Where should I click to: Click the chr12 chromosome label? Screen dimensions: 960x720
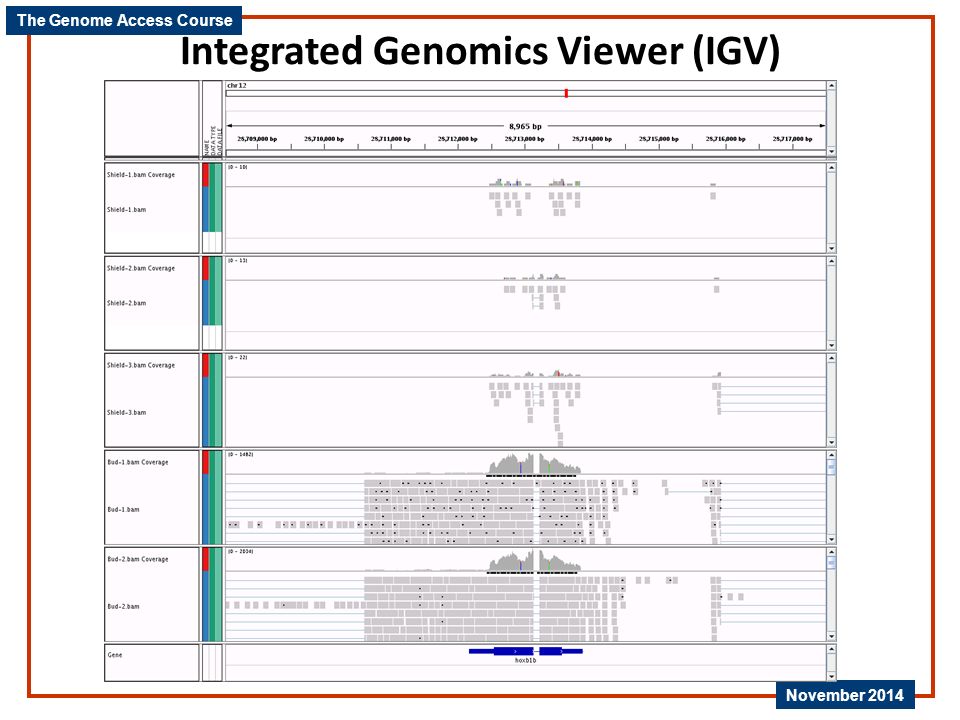click(x=239, y=86)
